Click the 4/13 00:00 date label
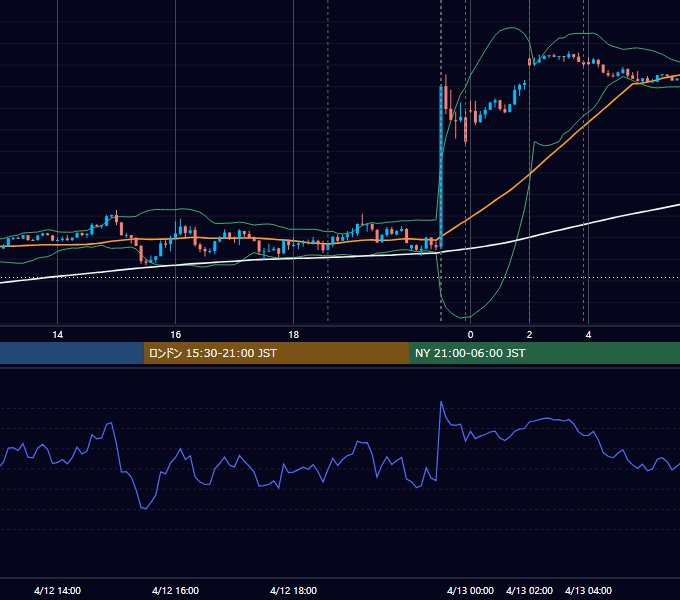 coord(470,590)
